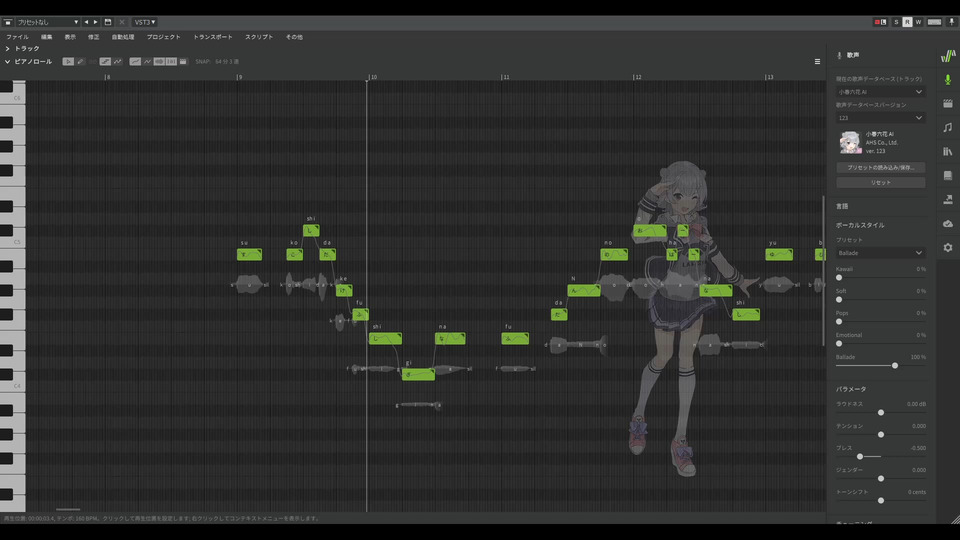This screenshot has width=960, height=540.
Task: Click the Synthesizer V logo icon in the sidebar
Action: [x=948, y=56]
